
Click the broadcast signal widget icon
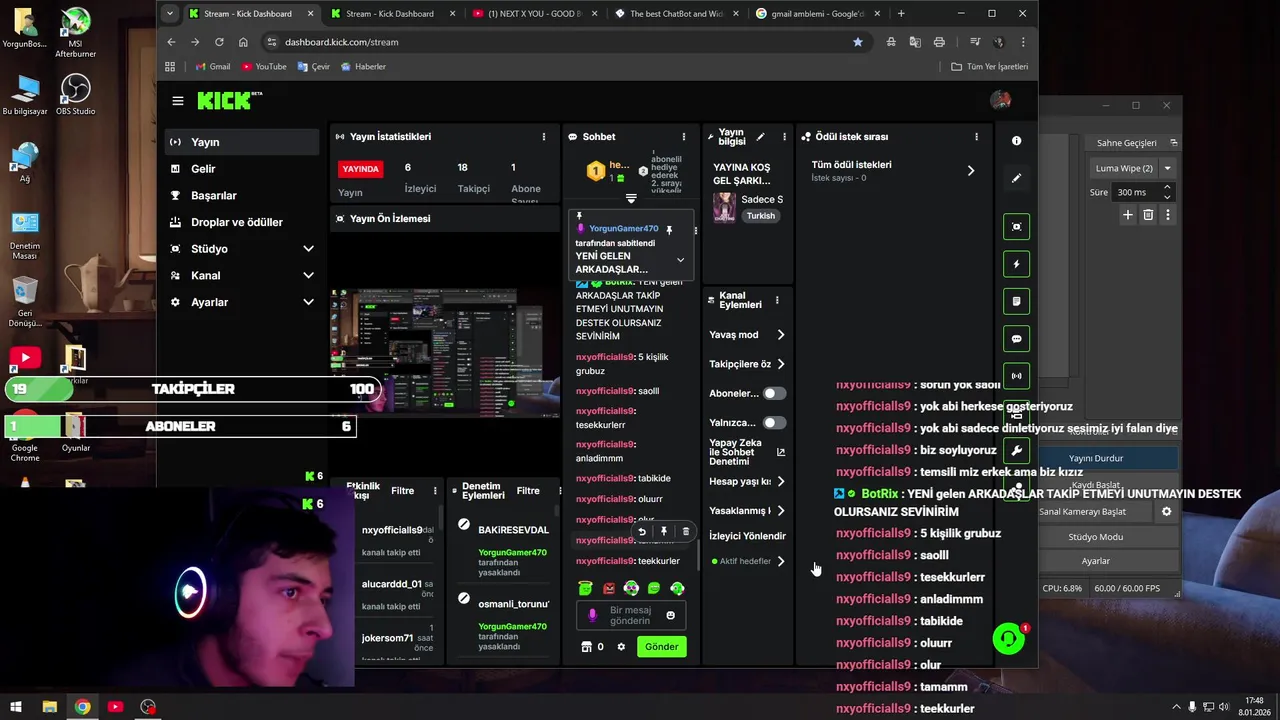pyautogui.click(x=1016, y=376)
